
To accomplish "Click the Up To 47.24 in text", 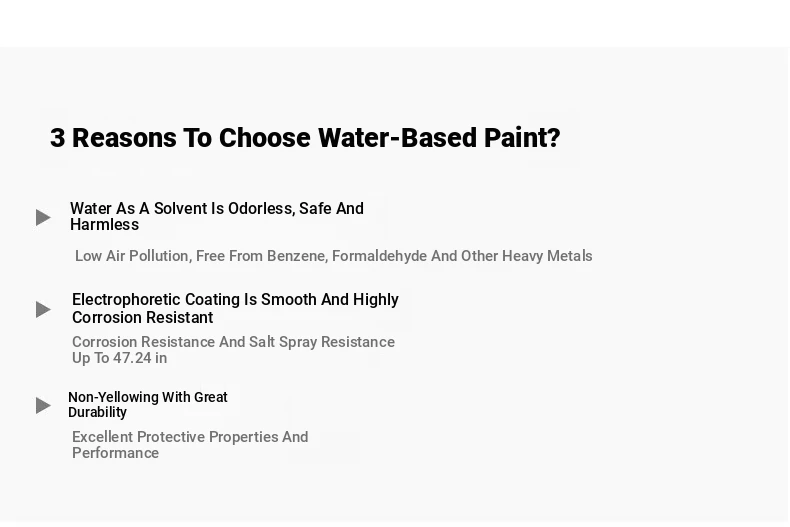I will point(119,358).
